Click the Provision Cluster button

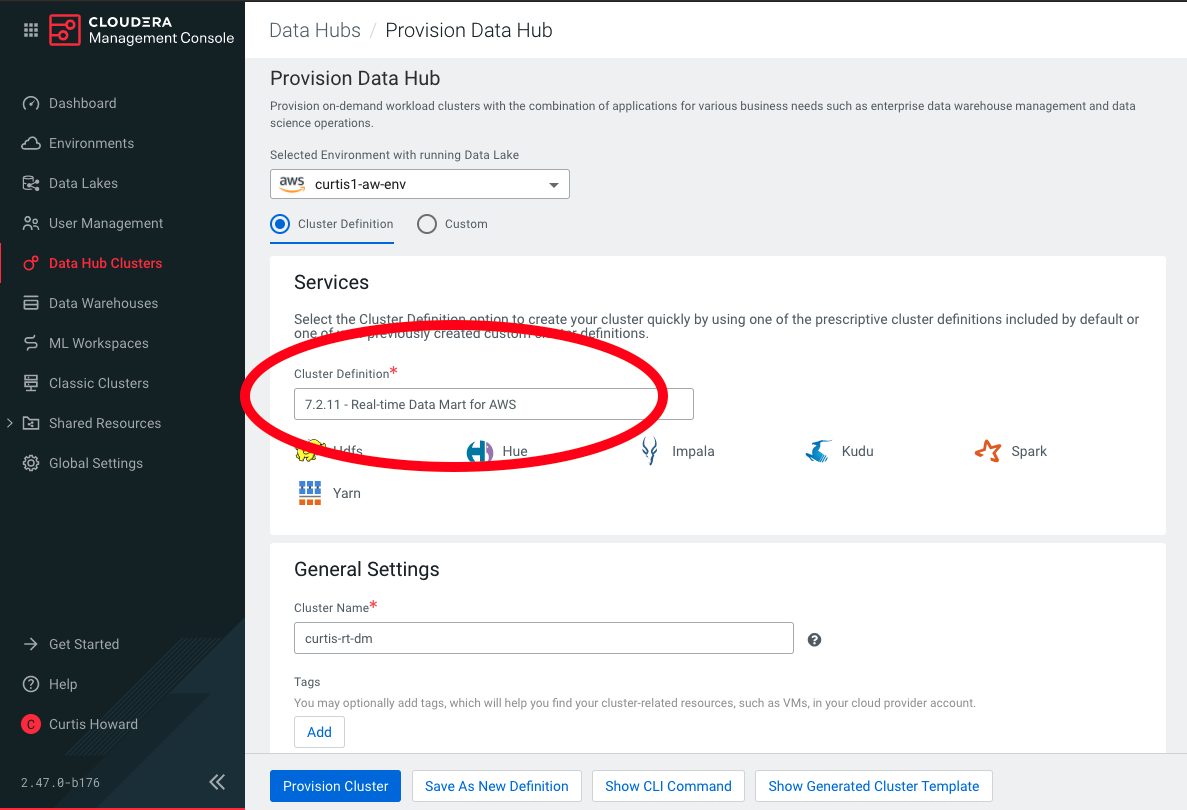click(335, 786)
